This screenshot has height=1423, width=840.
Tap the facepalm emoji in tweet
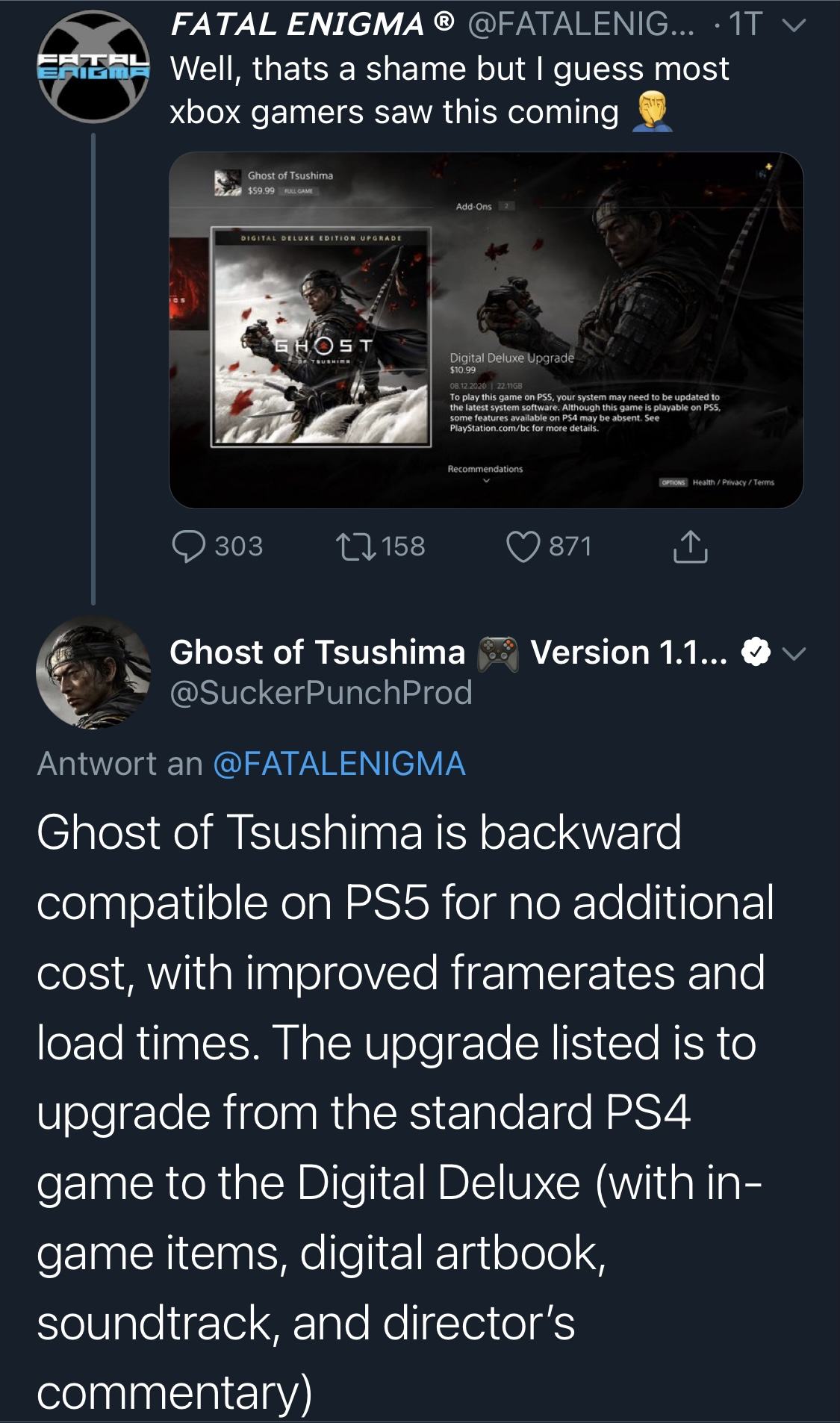click(x=653, y=112)
